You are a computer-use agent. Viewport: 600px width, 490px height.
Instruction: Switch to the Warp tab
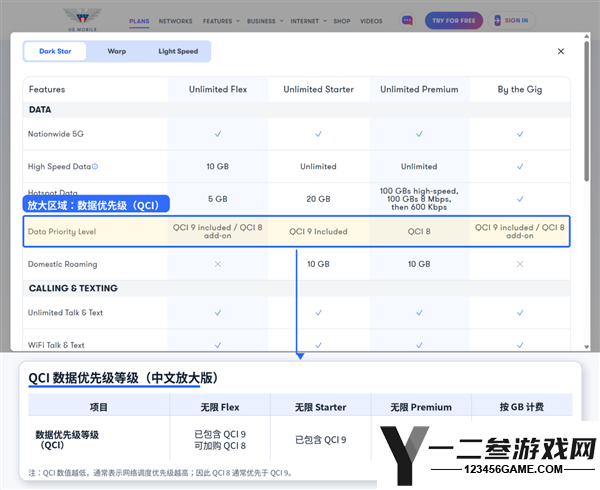pyautogui.click(x=117, y=51)
